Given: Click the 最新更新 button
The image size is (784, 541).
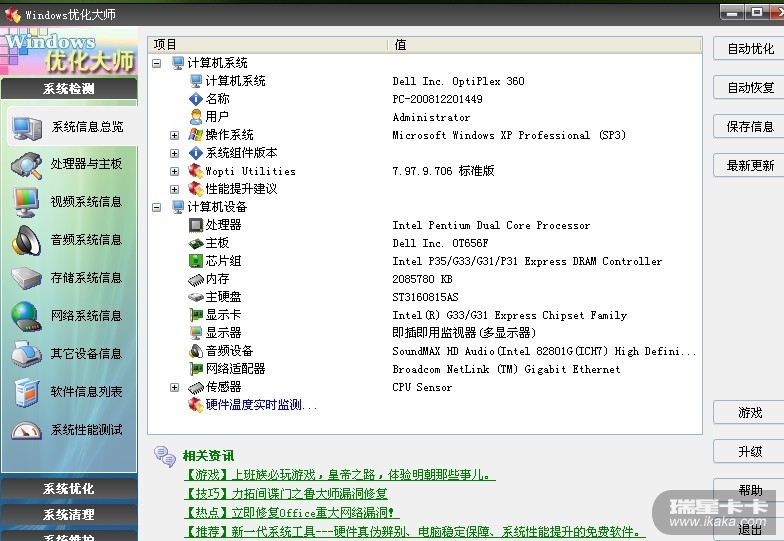Looking at the screenshot, I should [749, 166].
